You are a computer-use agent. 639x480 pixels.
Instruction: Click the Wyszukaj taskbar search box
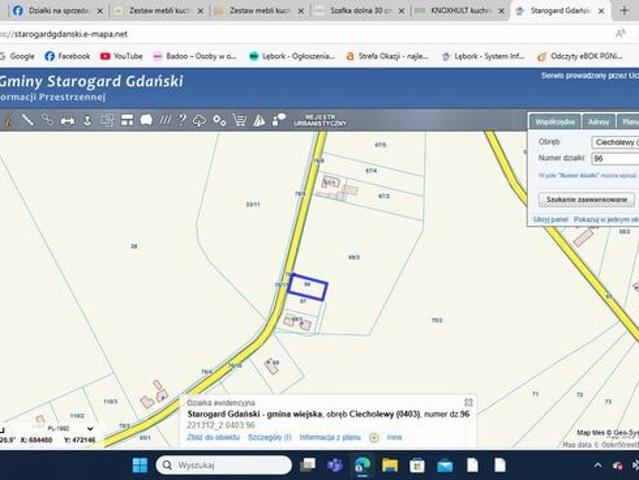coord(224,465)
